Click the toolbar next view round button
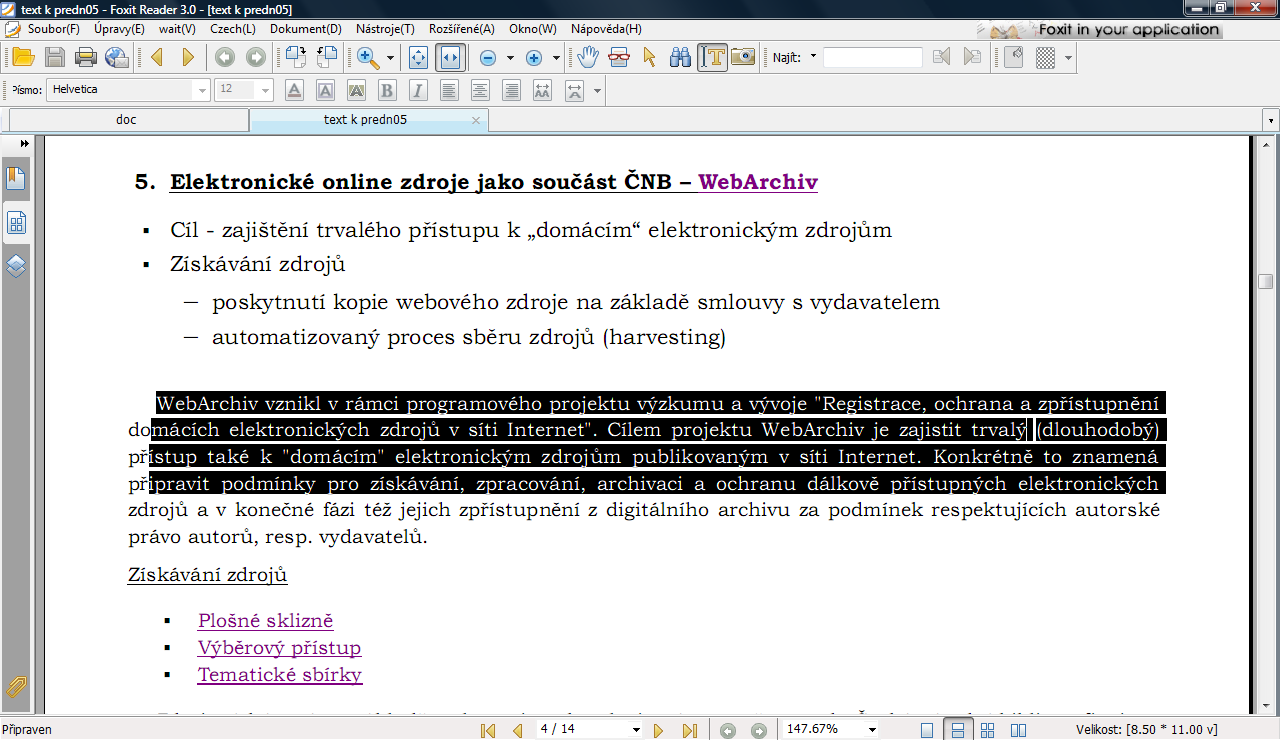The height and width of the screenshot is (740, 1280). (x=256, y=57)
